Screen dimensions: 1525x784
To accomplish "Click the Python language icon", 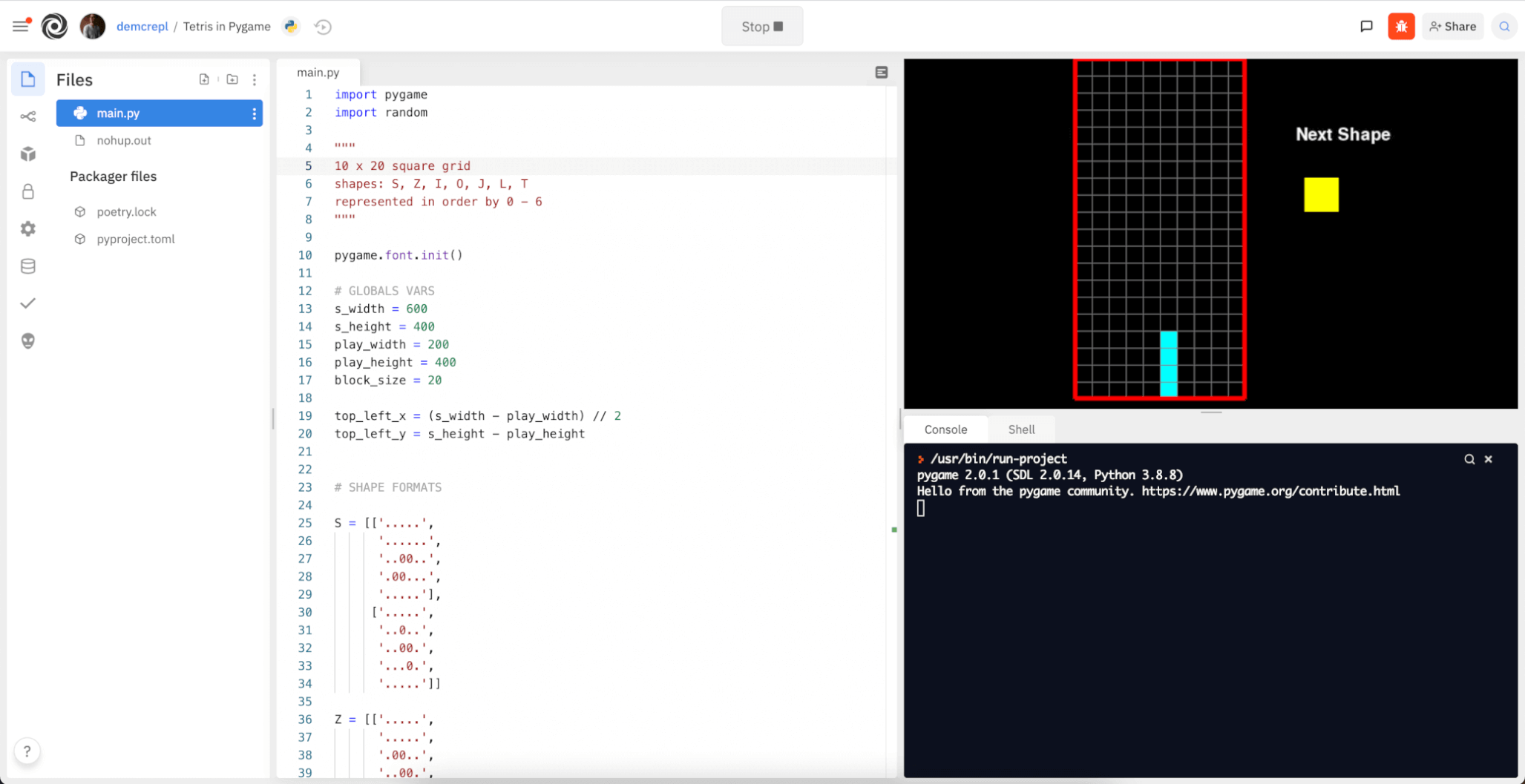I will (x=291, y=26).
